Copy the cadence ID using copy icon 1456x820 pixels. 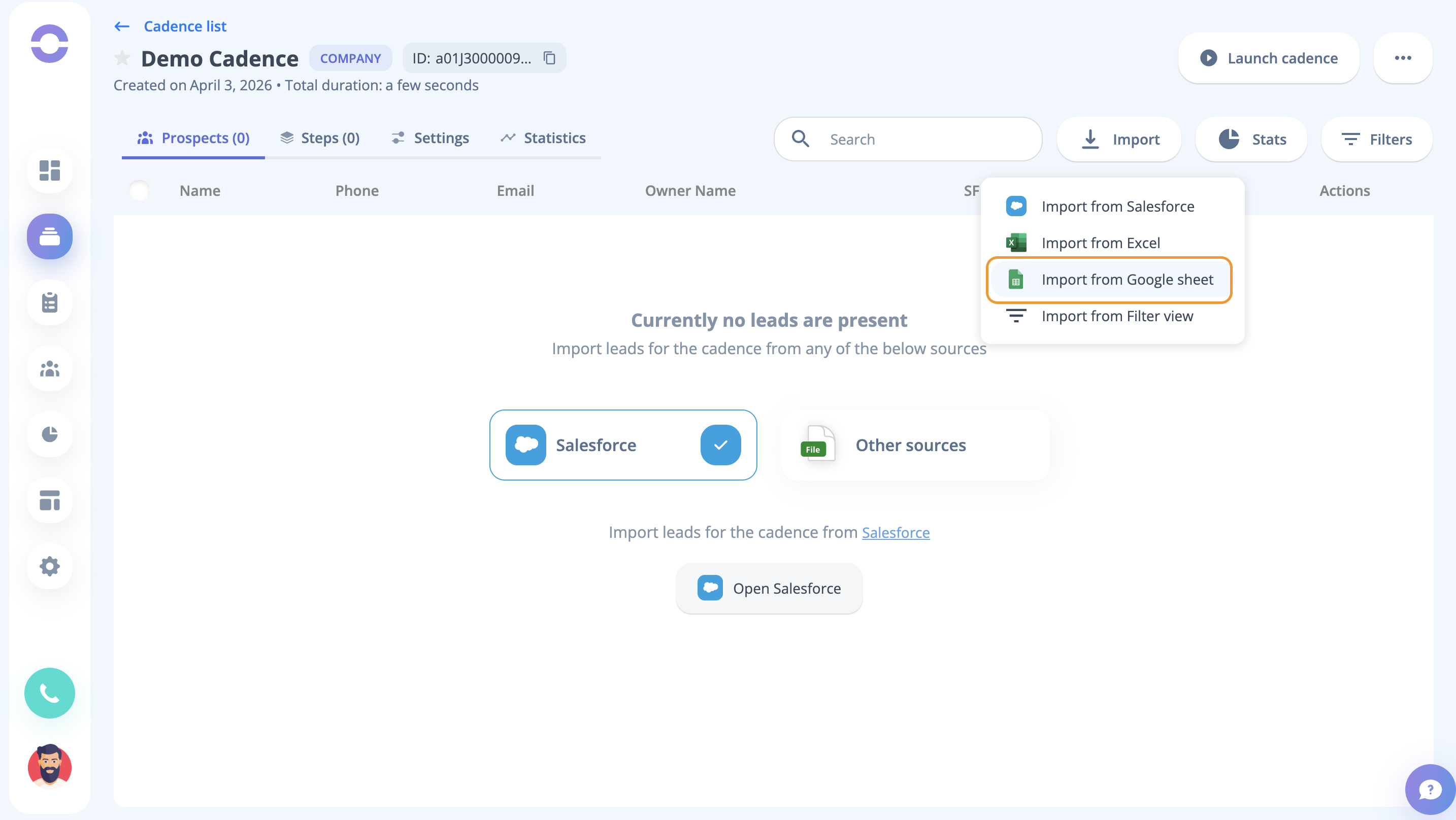pos(549,58)
